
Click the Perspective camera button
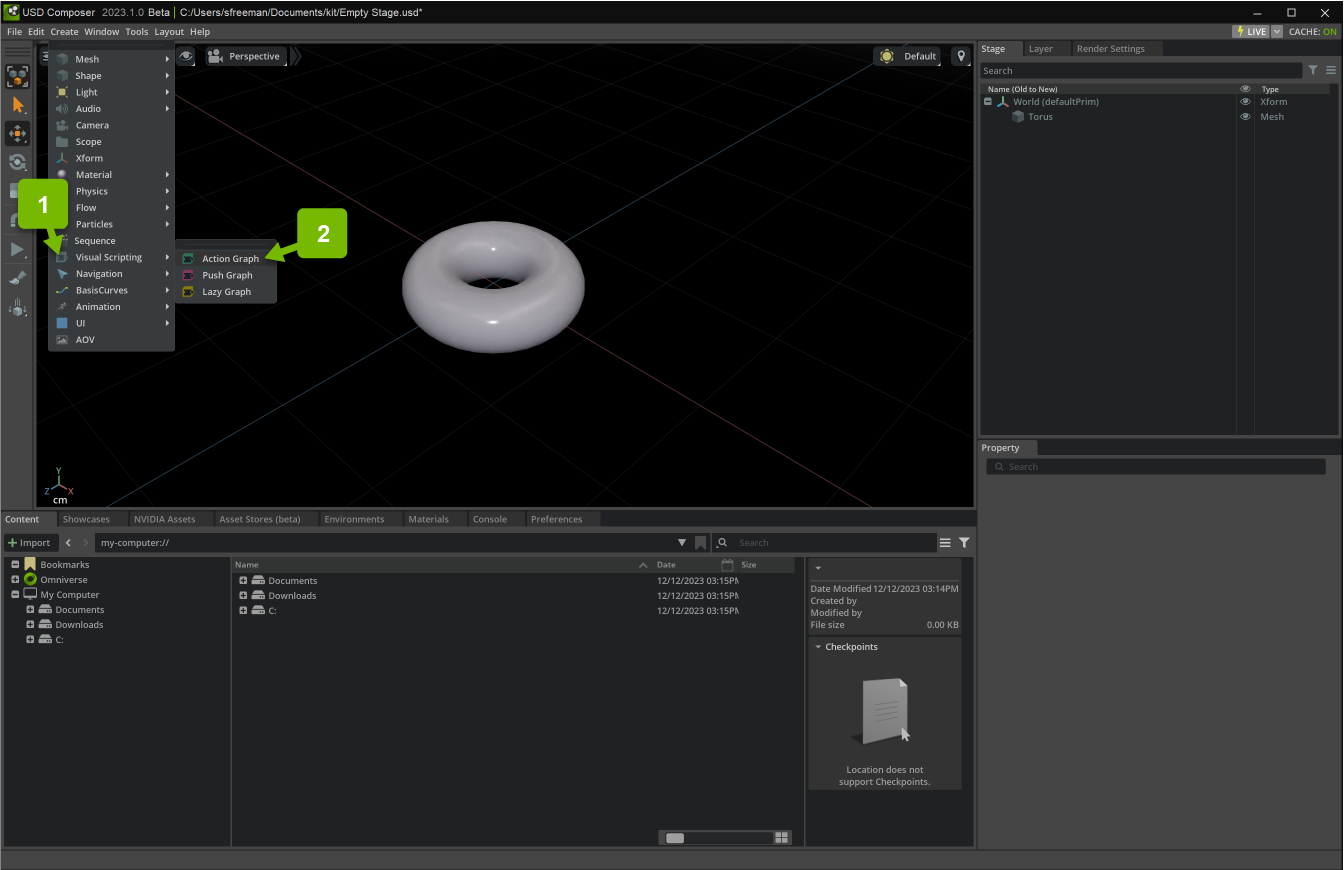point(246,56)
